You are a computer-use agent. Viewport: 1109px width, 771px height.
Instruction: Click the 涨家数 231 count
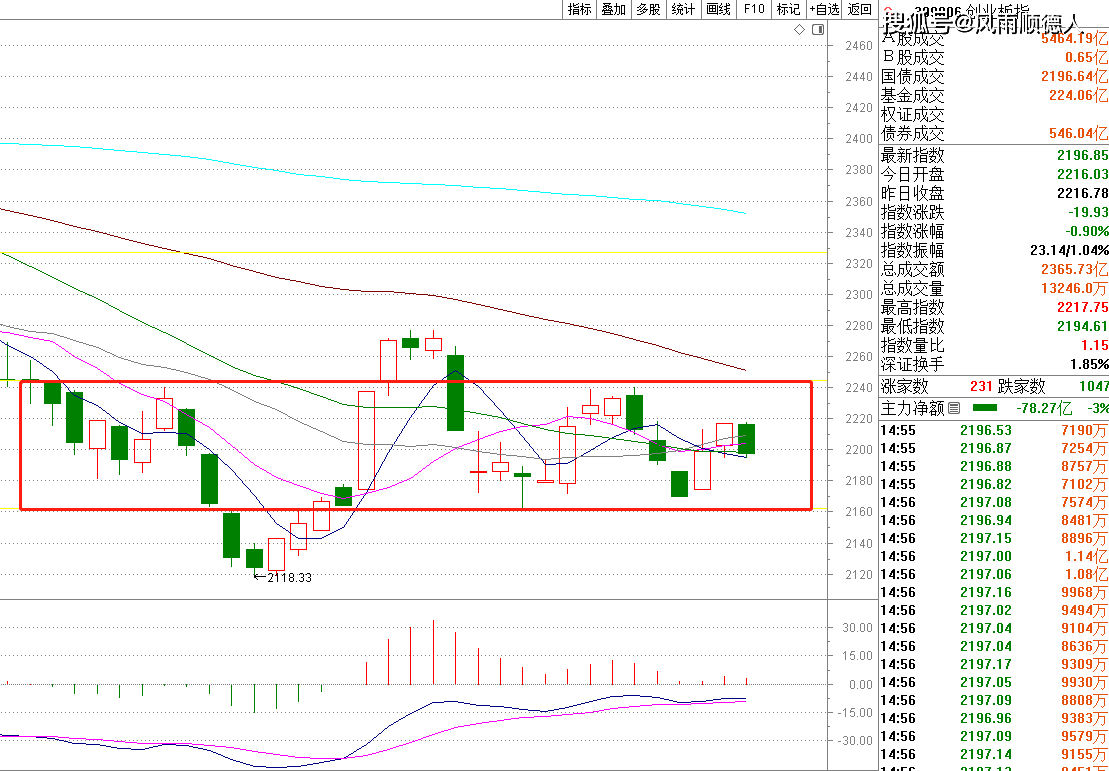(x=982, y=386)
